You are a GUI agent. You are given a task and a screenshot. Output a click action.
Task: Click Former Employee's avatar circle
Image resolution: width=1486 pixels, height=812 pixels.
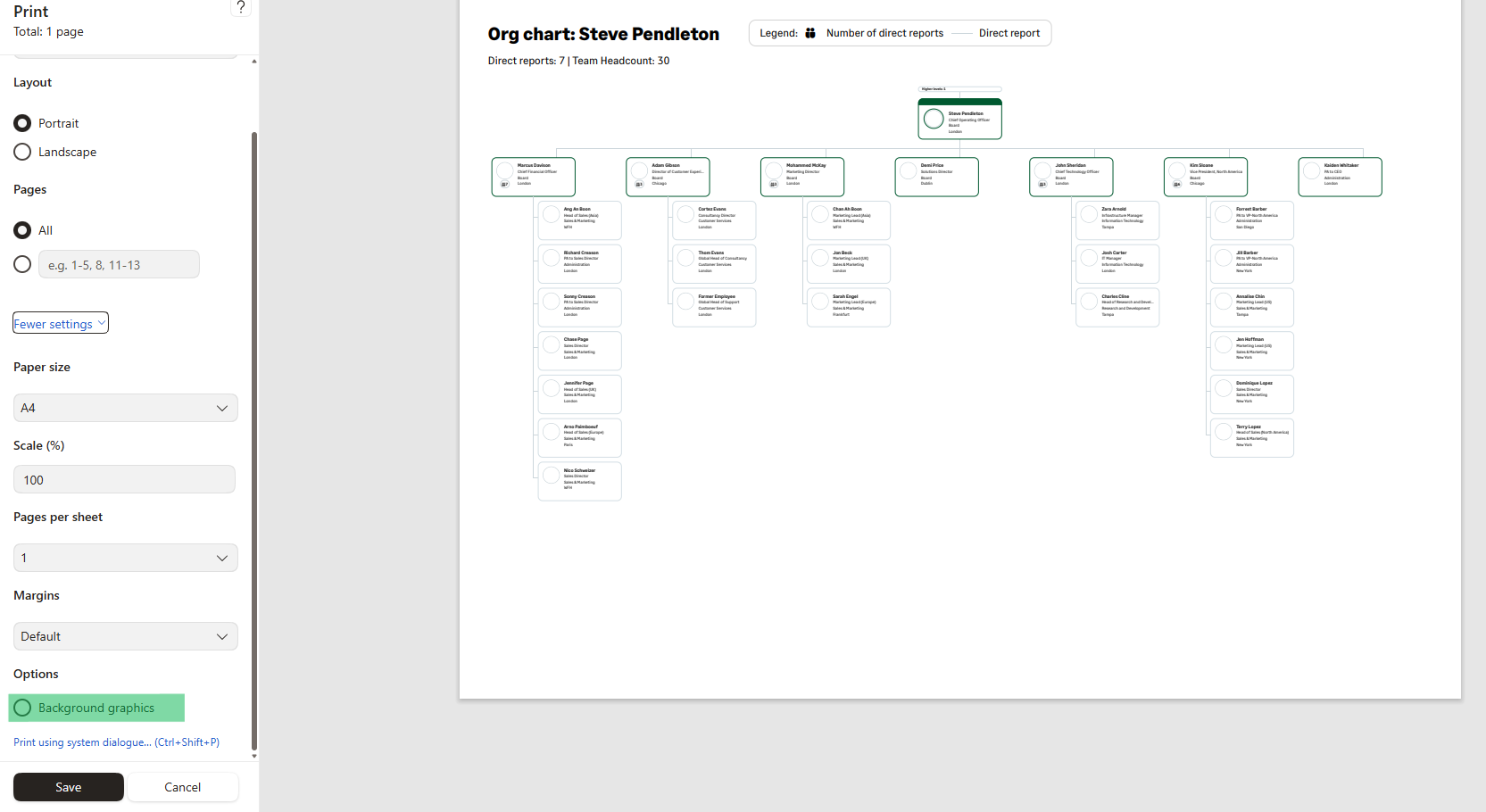point(686,302)
